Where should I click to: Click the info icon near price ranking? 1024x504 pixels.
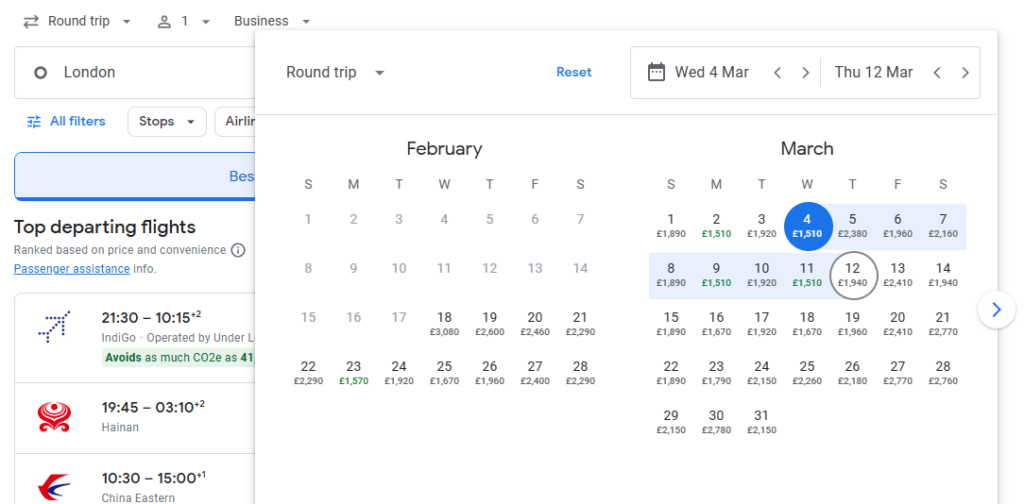[x=238, y=250]
